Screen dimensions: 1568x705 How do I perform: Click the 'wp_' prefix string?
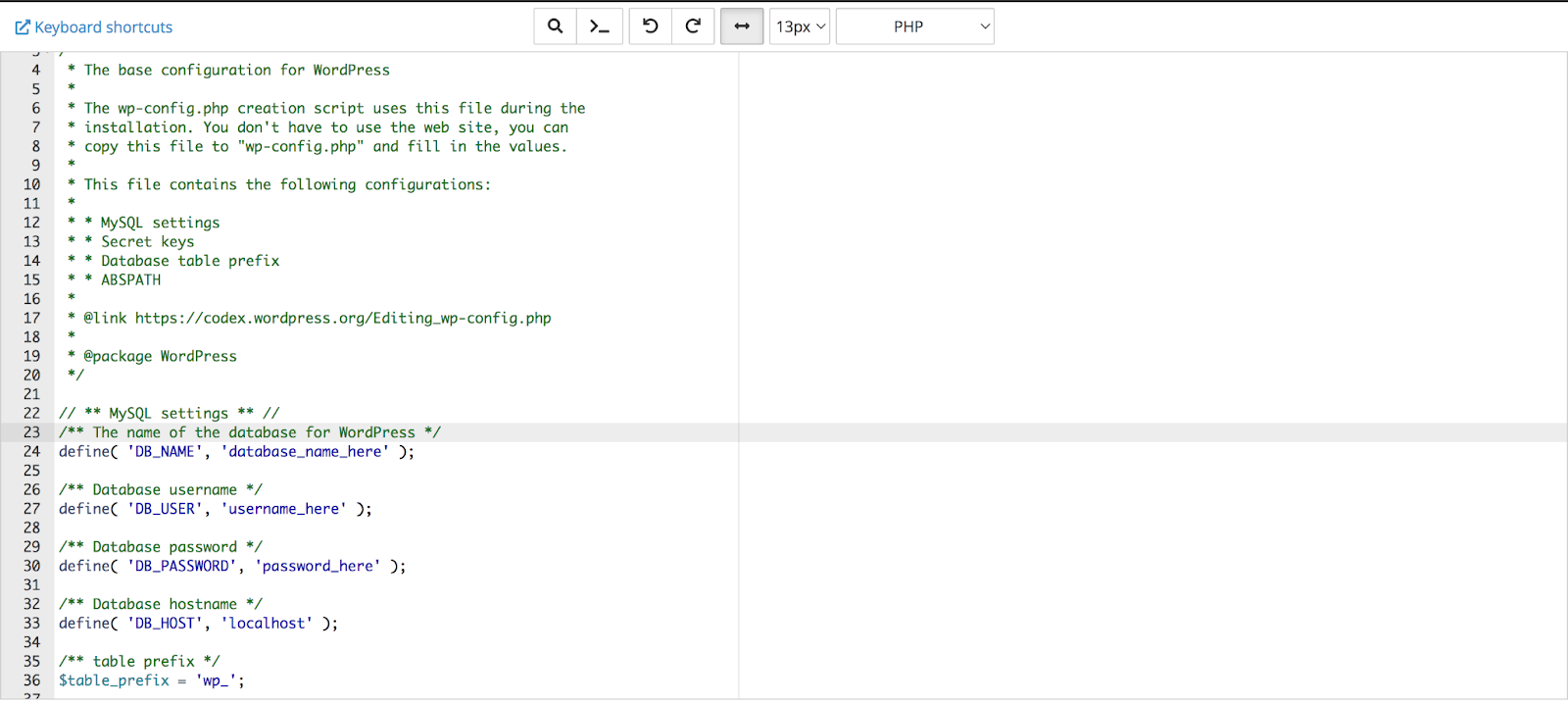pyautogui.click(x=216, y=680)
